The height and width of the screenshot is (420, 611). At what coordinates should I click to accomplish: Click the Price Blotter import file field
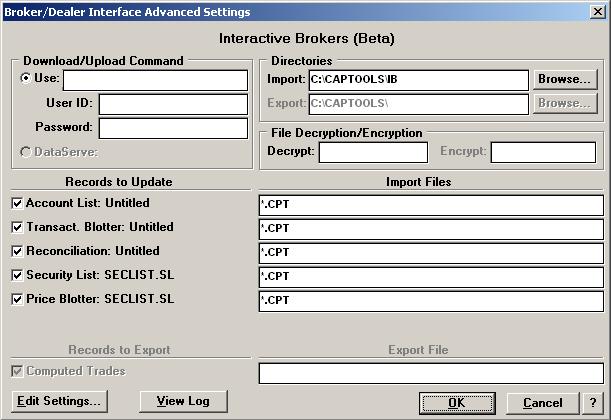click(431, 302)
